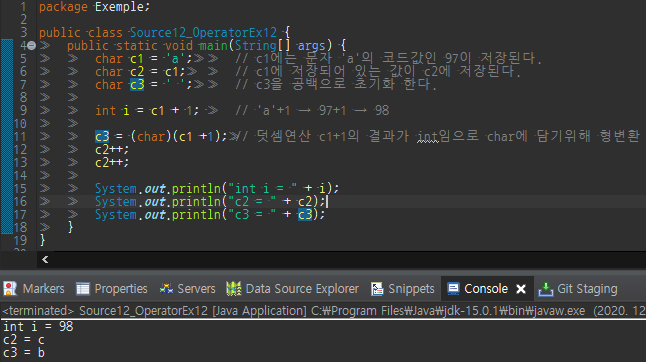Click highlighted c3 inside the println call
Viewport: 646px width, 362px height.
pos(305,214)
